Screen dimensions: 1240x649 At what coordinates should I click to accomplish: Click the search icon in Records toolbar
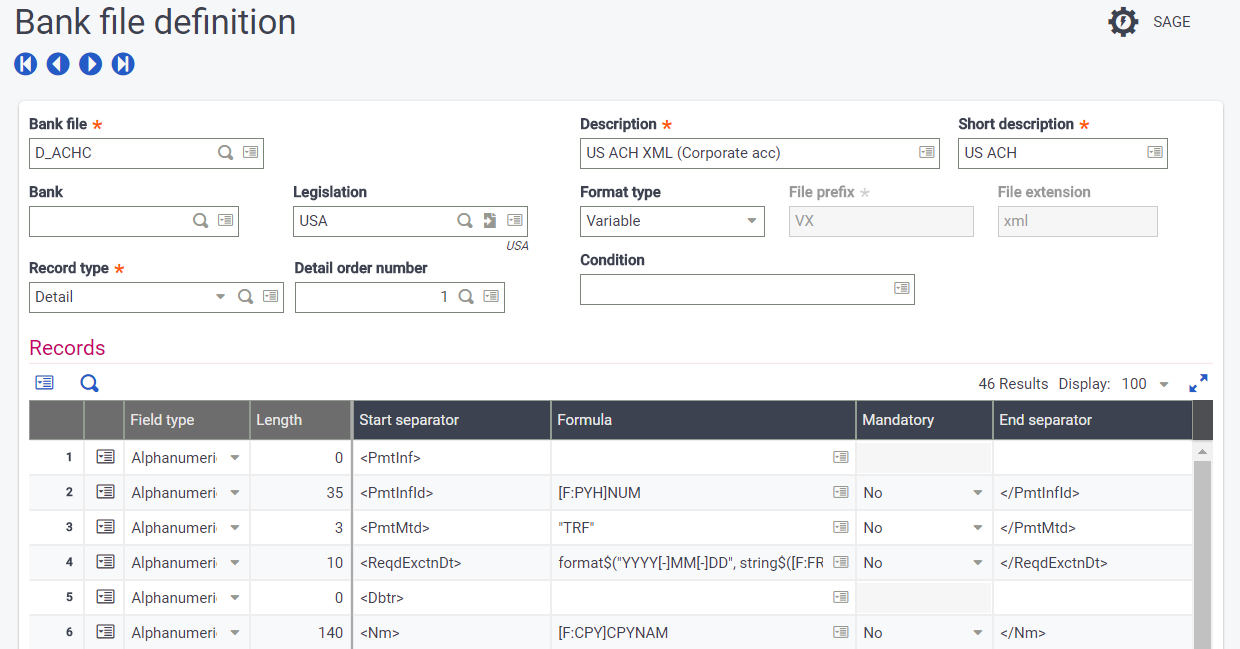coord(90,383)
